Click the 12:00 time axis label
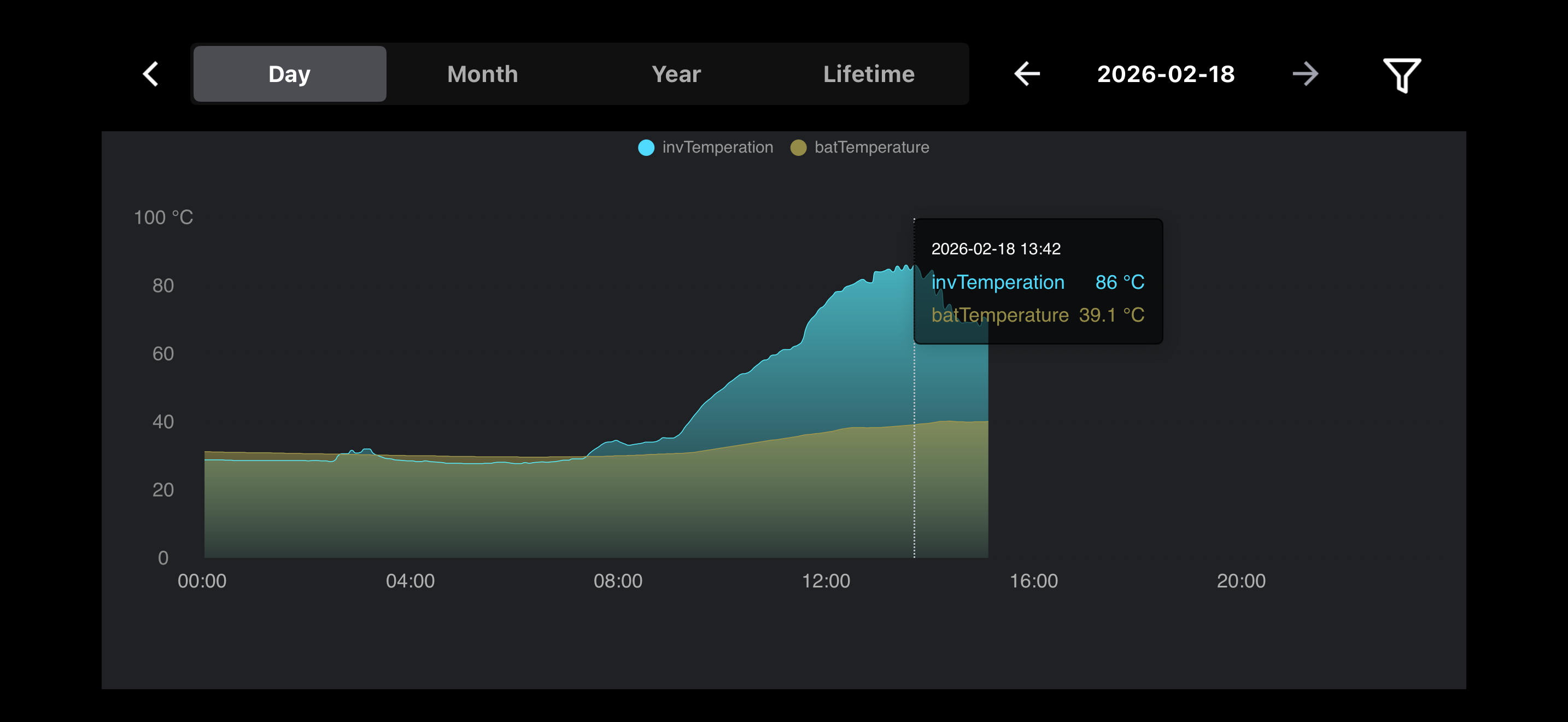 (826, 581)
